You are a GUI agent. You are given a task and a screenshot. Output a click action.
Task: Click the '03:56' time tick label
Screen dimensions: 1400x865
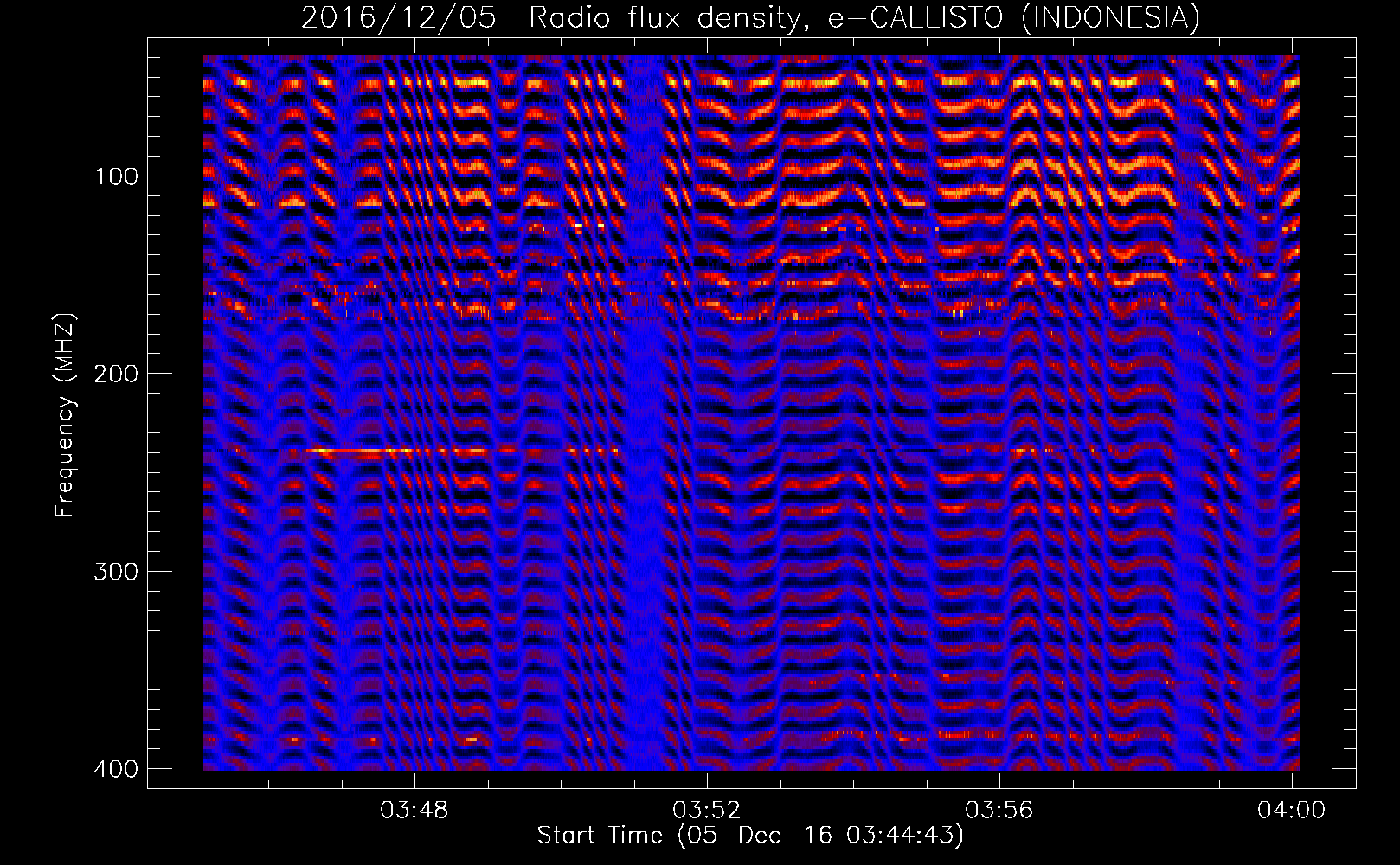tap(999, 811)
